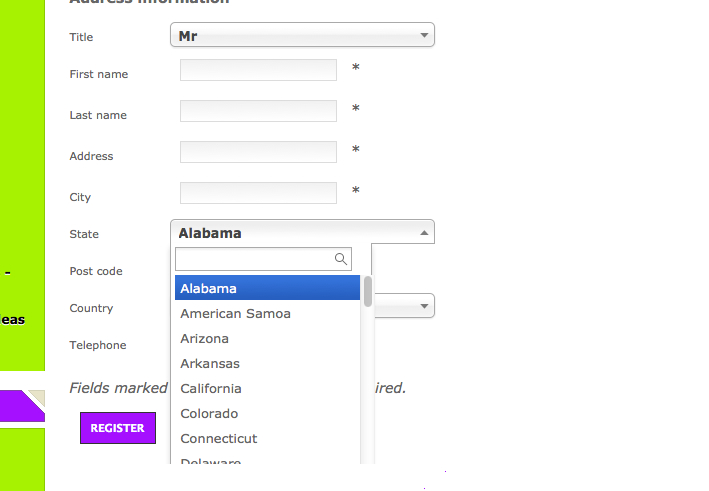Click the purple ribbon tab on sidebar

(20, 406)
